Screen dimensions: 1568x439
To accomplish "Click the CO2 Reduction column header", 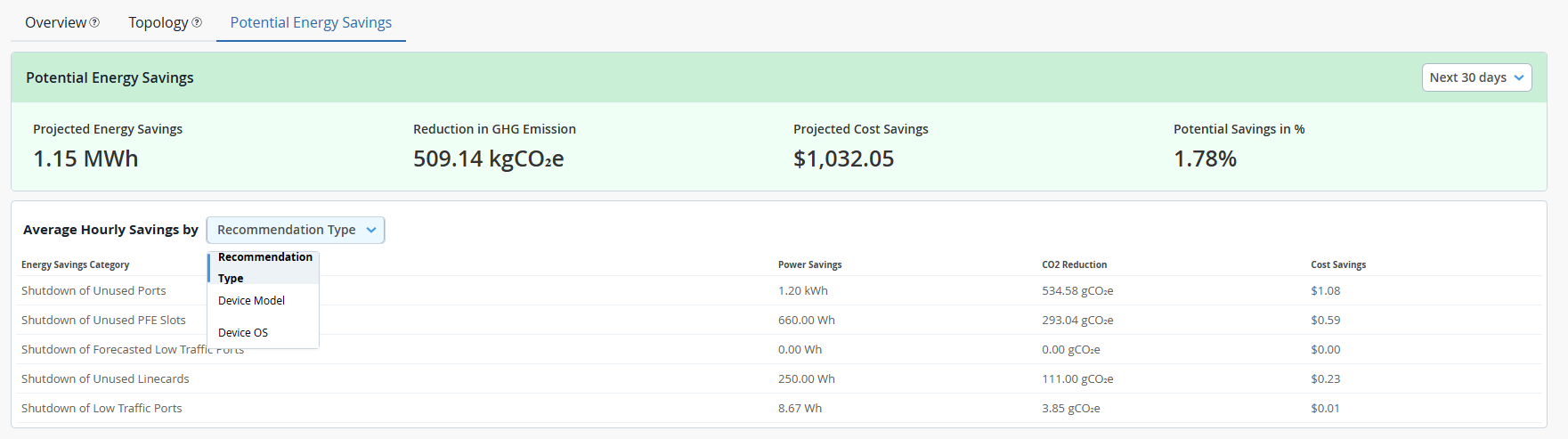I will (1074, 264).
